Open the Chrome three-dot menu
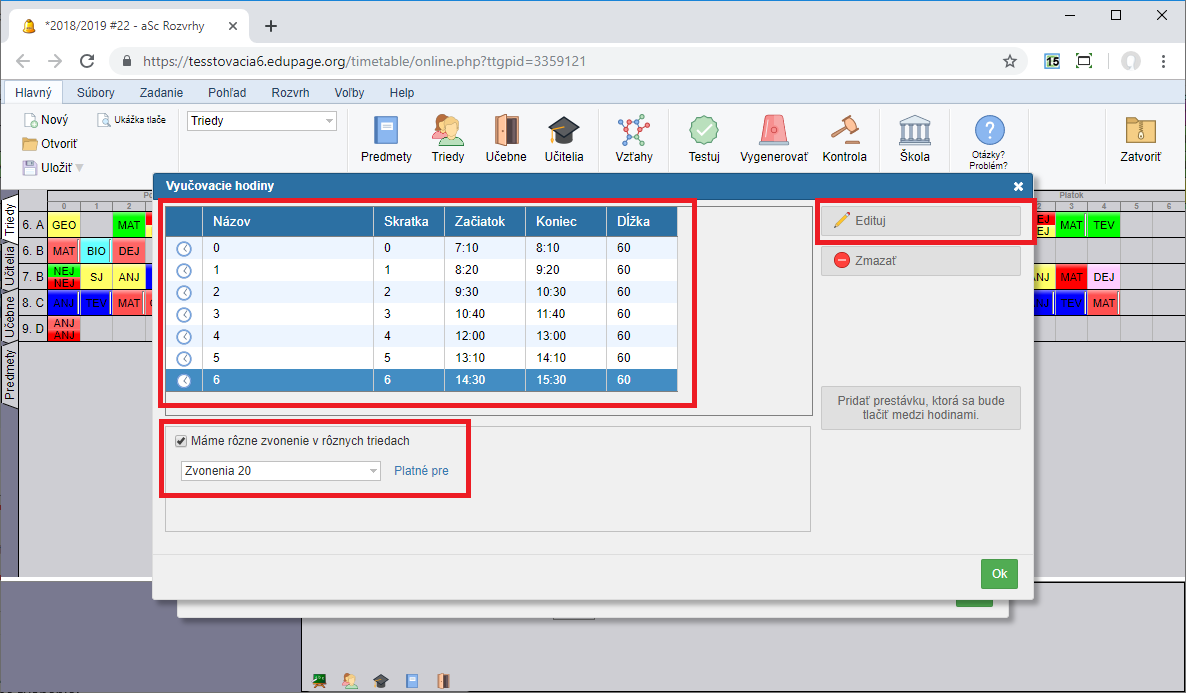The height and width of the screenshot is (693, 1186). pos(1163,61)
